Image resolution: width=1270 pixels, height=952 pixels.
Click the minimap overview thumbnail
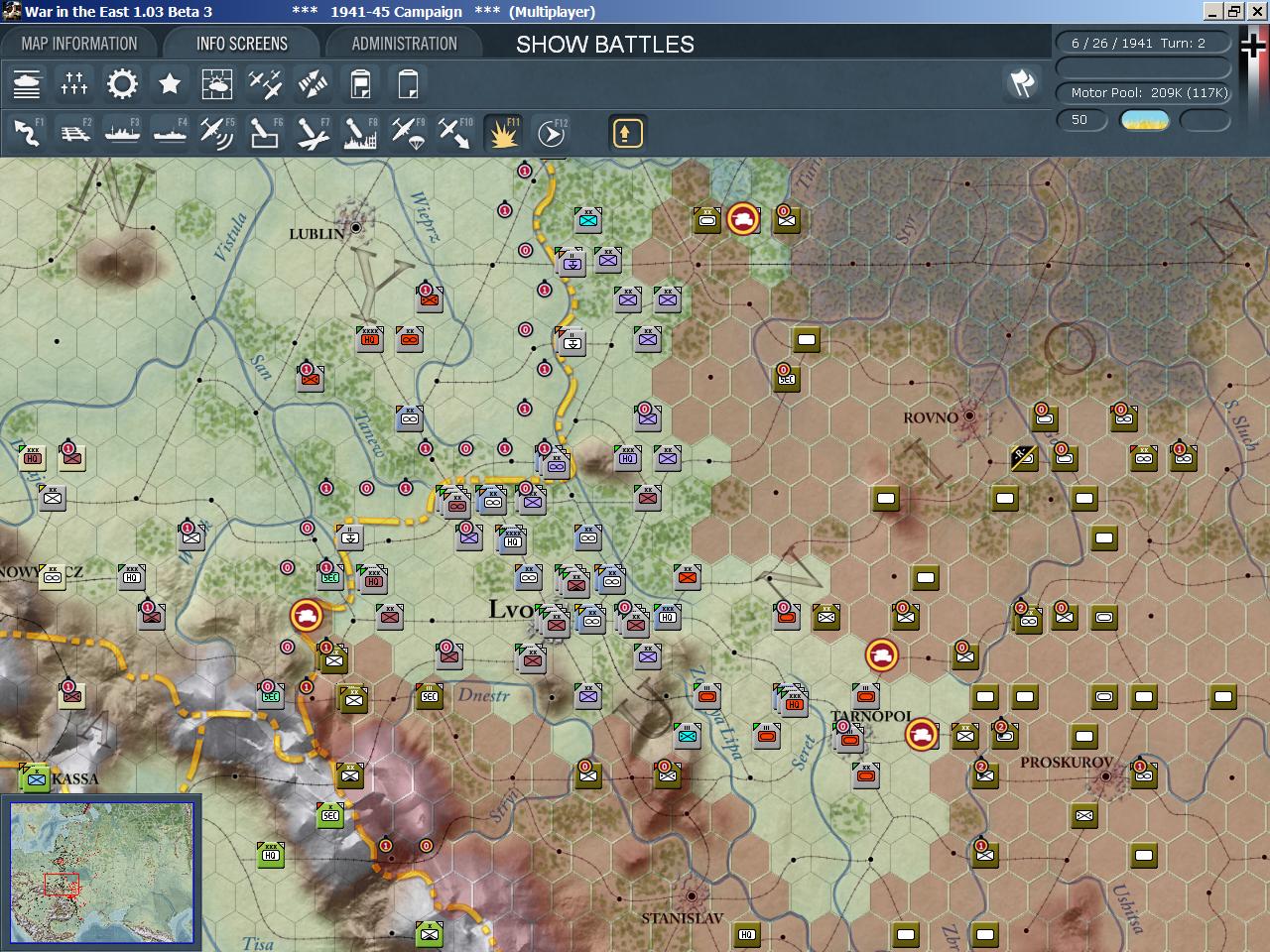101,873
